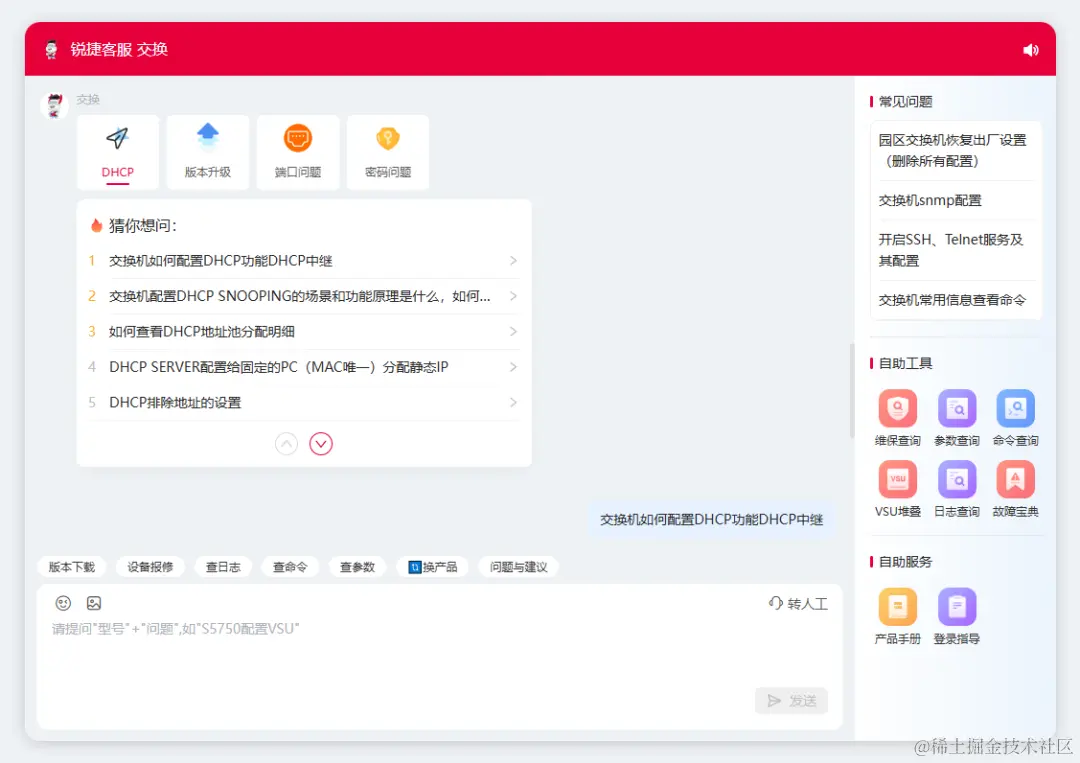Open the 命令查询 tool icon

1015,409
